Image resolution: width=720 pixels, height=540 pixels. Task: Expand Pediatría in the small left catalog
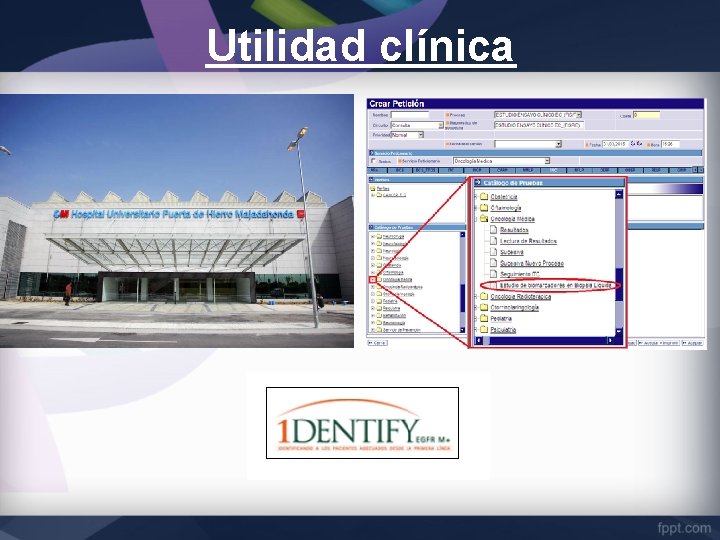coord(372,301)
